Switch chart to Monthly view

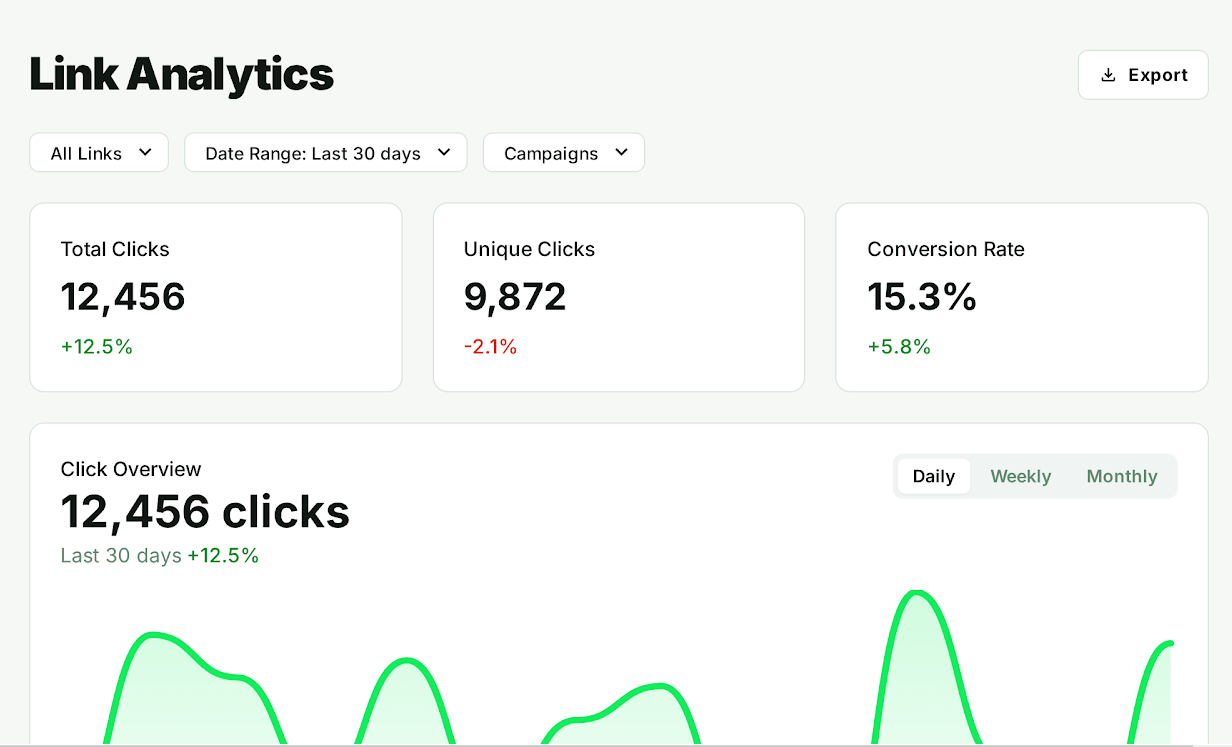(1121, 476)
